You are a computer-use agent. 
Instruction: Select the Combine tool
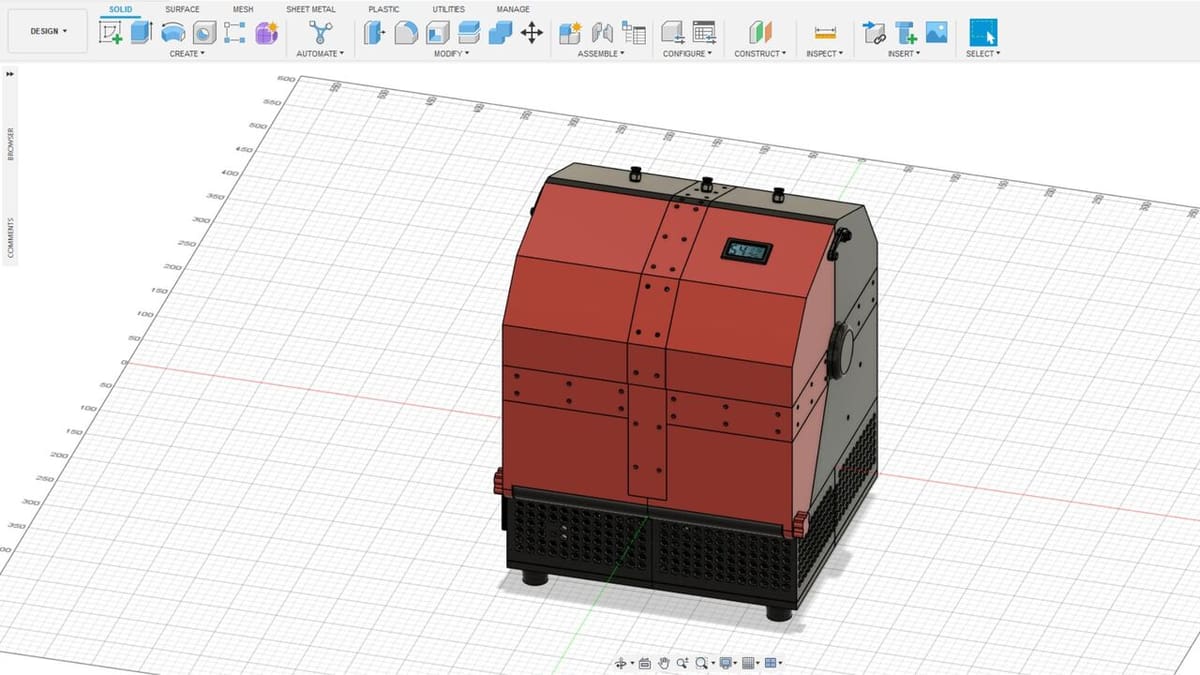point(500,33)
